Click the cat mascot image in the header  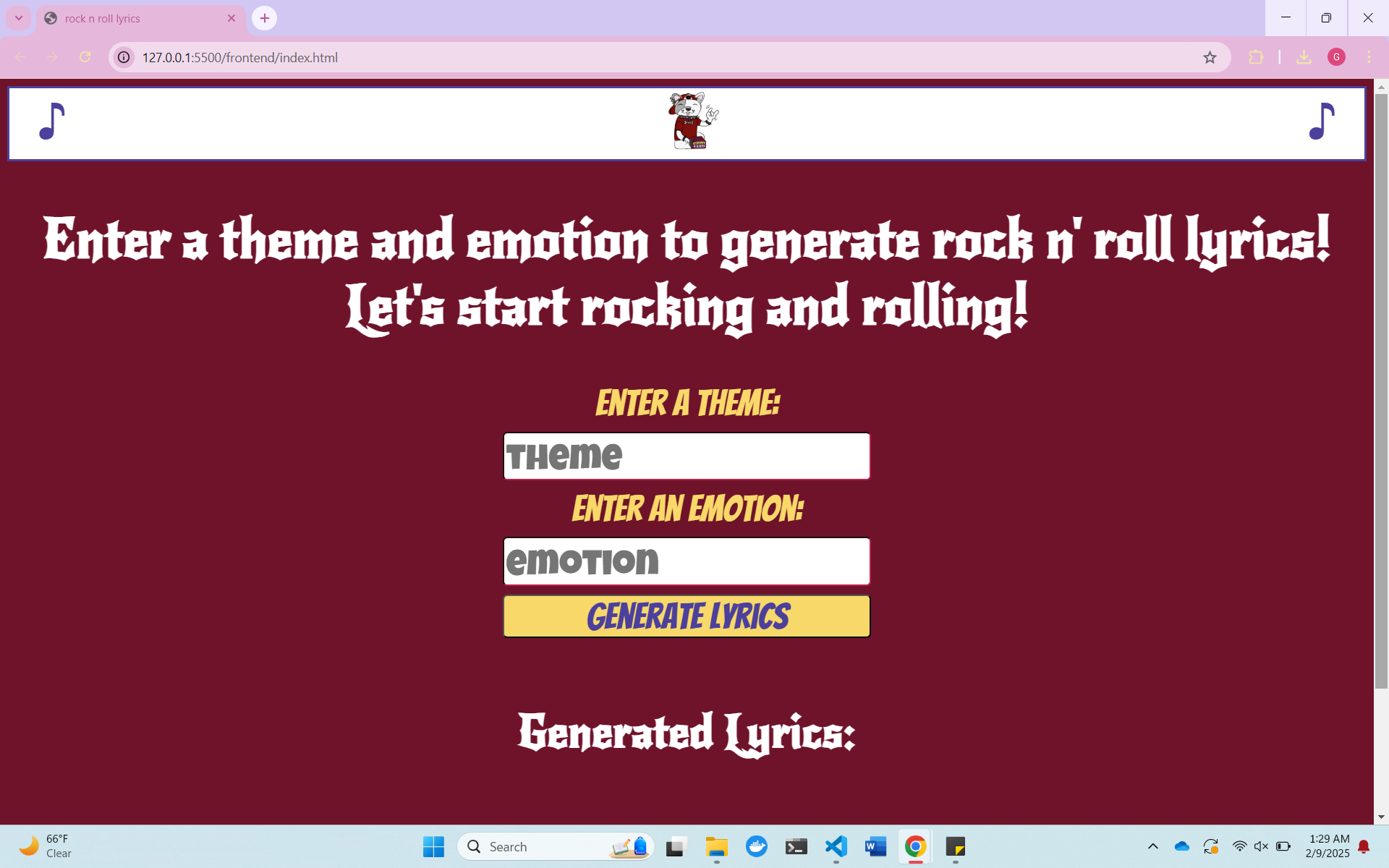689,122
